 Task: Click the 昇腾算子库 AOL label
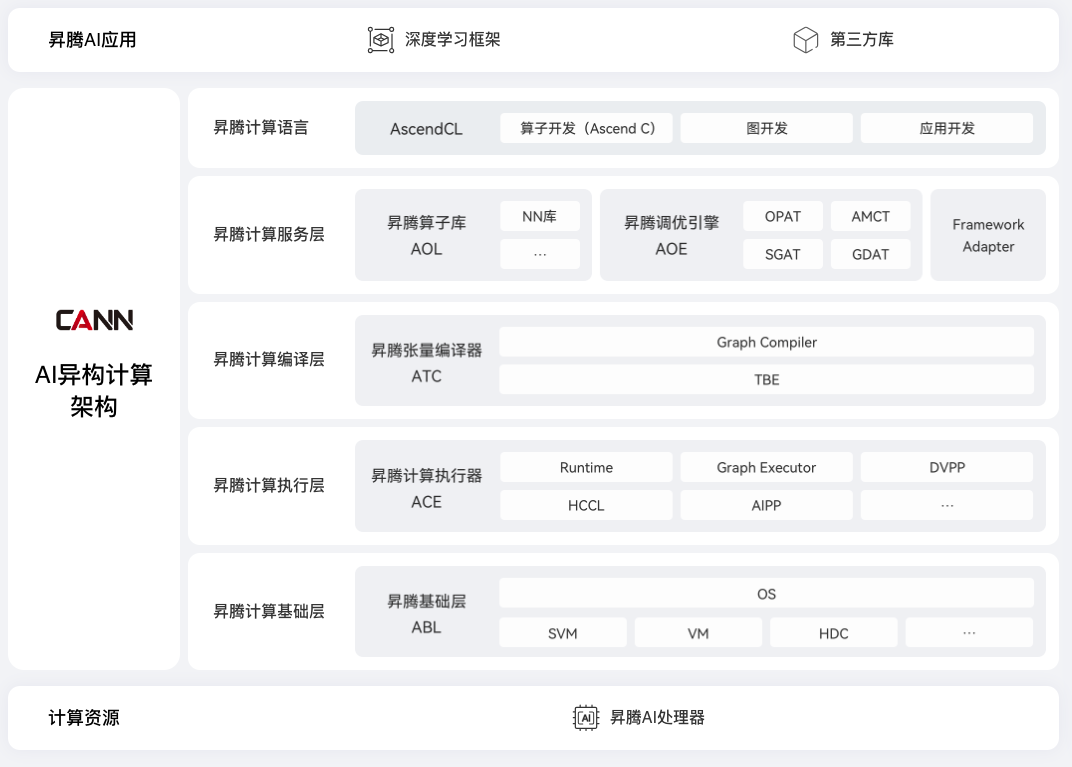point(427,235)
